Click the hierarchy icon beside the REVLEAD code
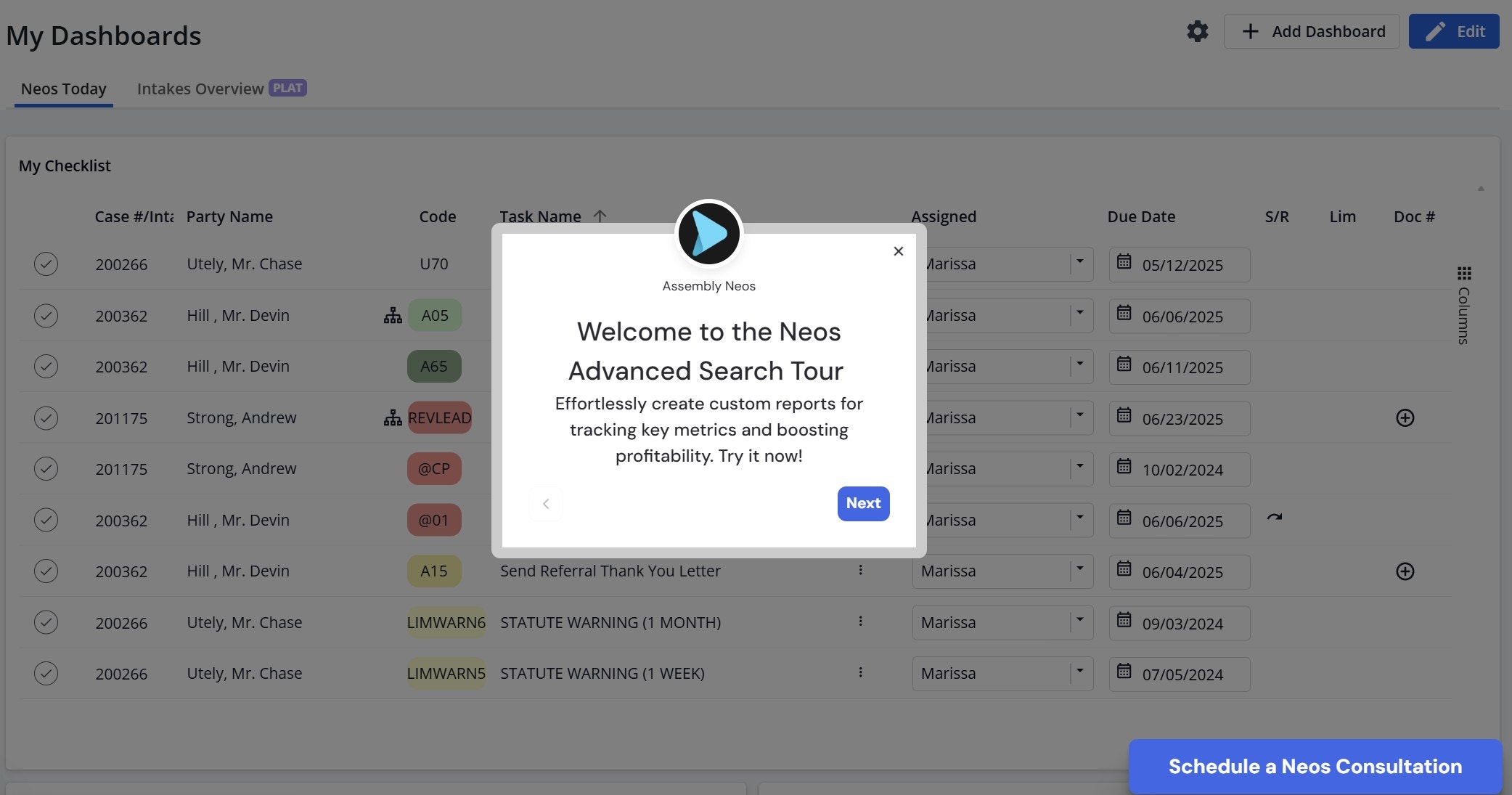Screen dimensions: 1512x795 393,417
